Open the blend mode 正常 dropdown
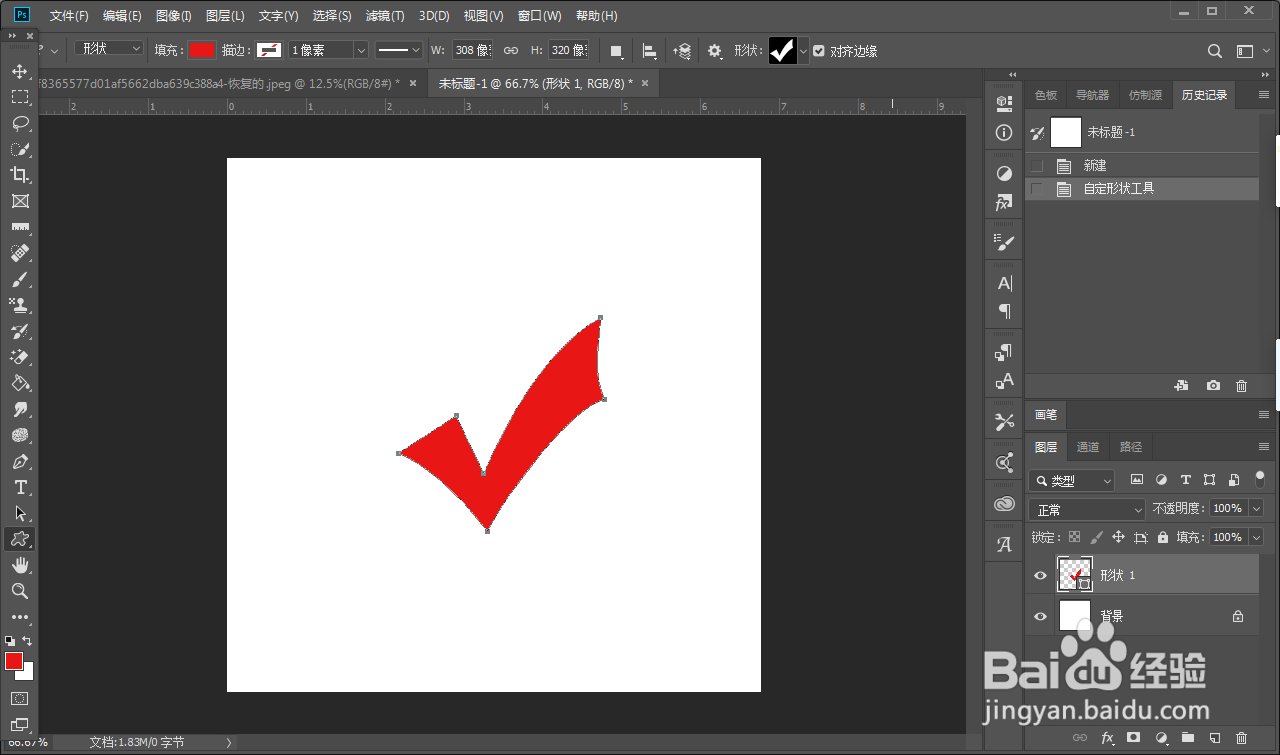The height and width of the screenshot is (755, 1280). tap(1087, 509)
